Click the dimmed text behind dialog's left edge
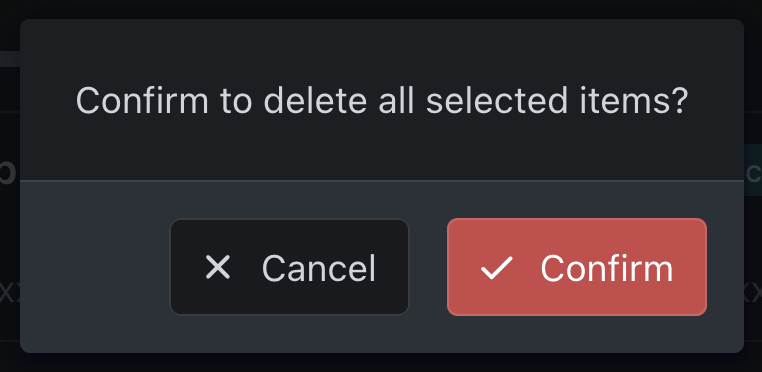Screen dimensions: 762x372 coord(9,173)
